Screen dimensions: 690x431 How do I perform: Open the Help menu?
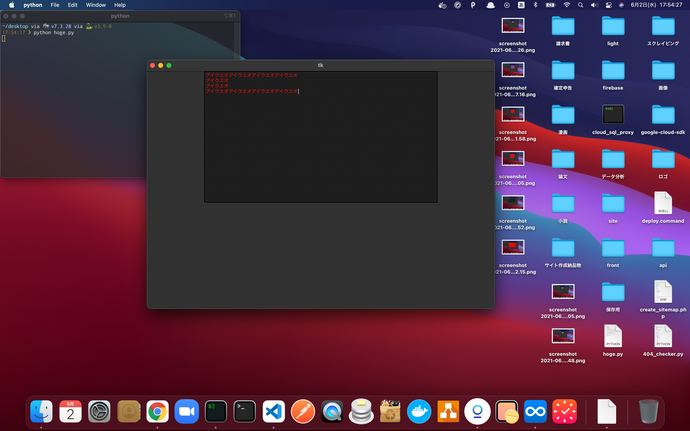click(x=120, y=5)
